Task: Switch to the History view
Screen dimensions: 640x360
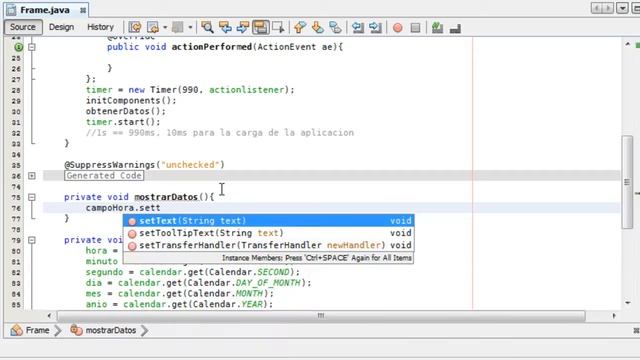Action: click(x=100, y=27)
